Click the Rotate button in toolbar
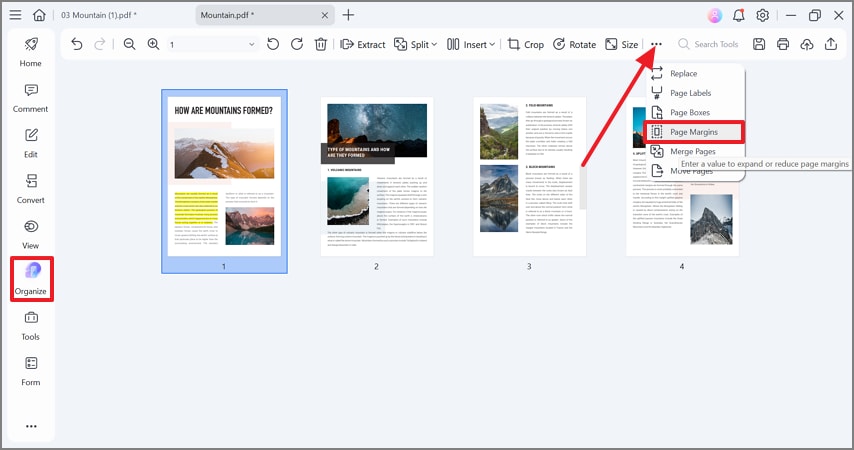The image size is (854, 450). pyautogui.click(x=574, y=44)
